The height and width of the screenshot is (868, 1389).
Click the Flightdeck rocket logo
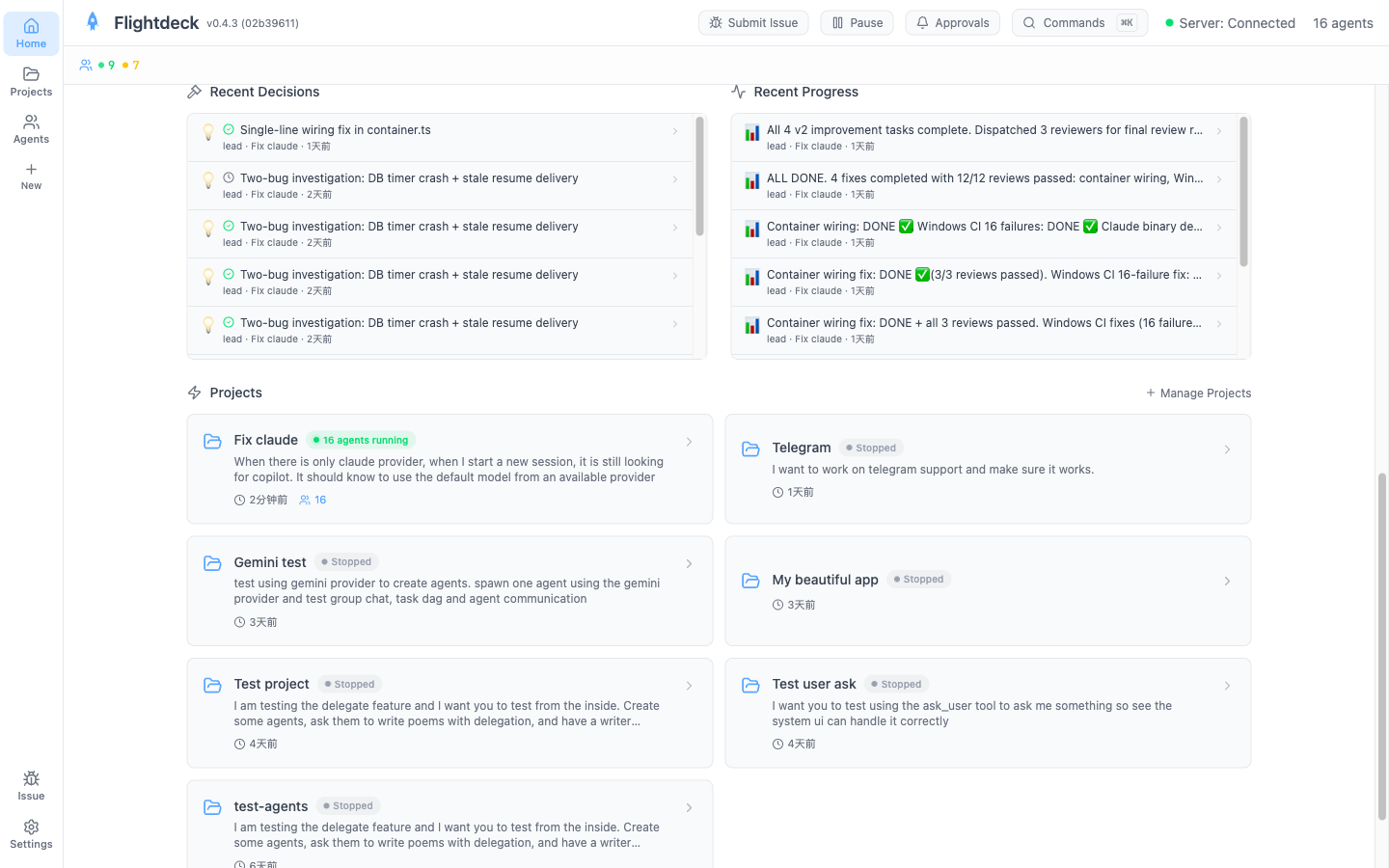(92, 21)
